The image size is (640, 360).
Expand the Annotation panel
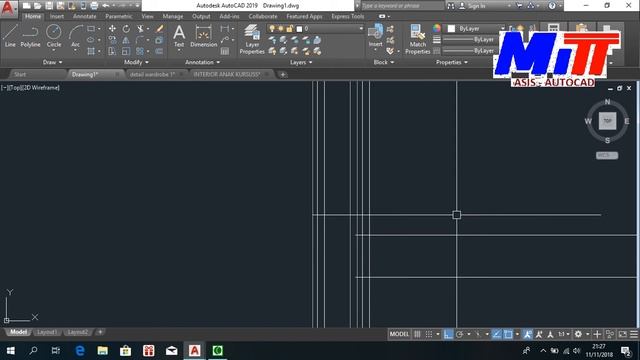[x=202, y=62]
